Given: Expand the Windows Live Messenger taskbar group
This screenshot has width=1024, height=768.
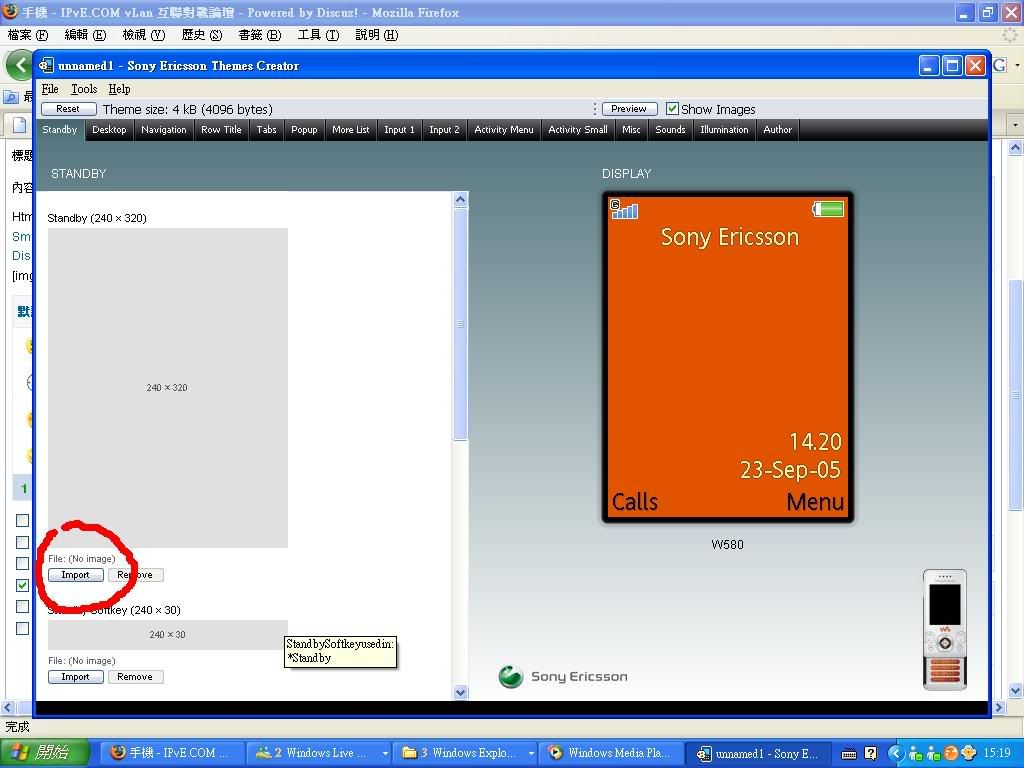Looking at the screenshot, I should point(384,754).
